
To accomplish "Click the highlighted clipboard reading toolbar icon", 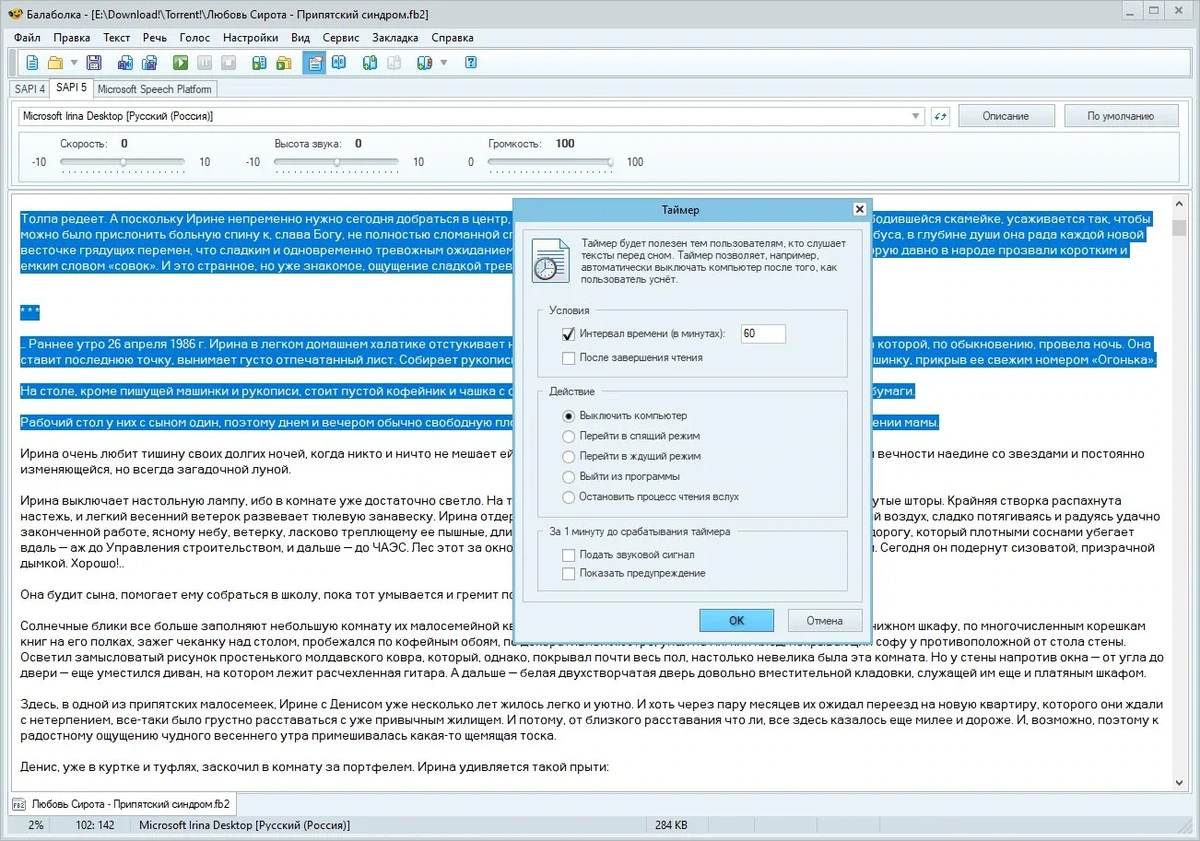I will point(315,63).
